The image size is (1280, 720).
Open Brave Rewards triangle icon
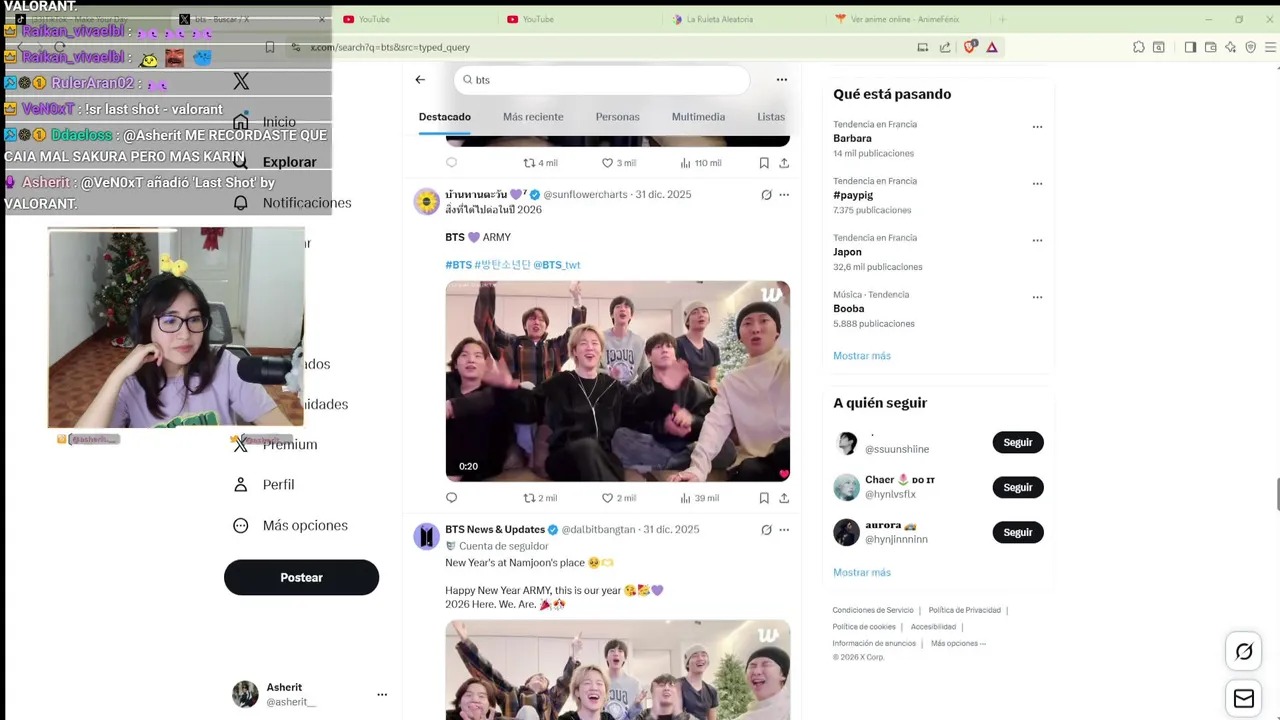tap(992, 47)
